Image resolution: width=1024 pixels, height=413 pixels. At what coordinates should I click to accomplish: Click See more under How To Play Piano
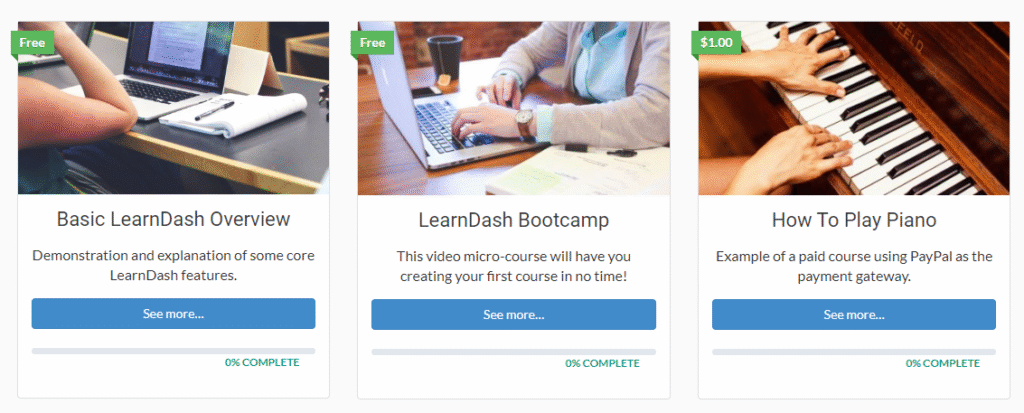(854, 314)
